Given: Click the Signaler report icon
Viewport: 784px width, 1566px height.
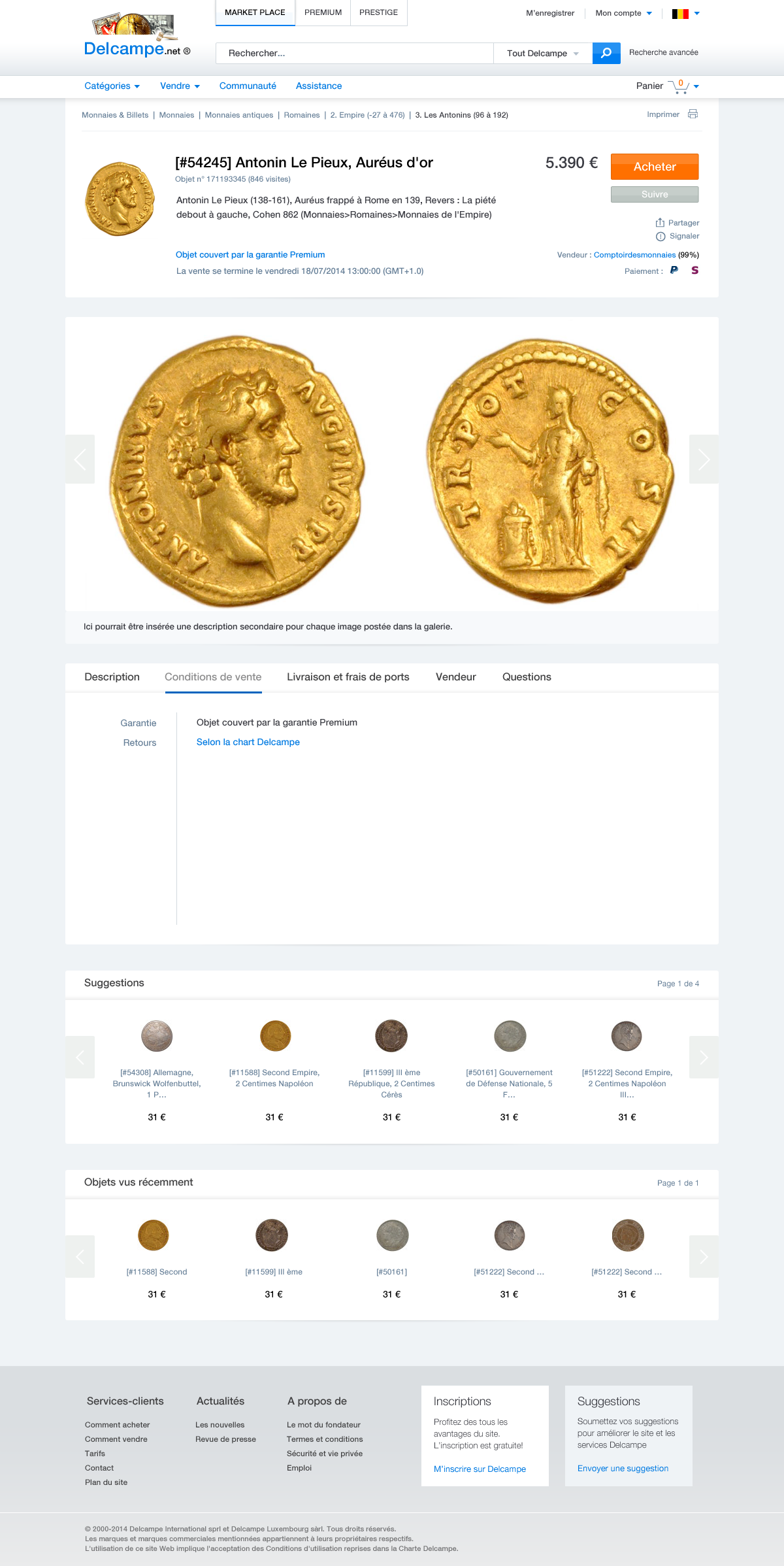Looking at the screenshot, I should (x=661, y=237).
